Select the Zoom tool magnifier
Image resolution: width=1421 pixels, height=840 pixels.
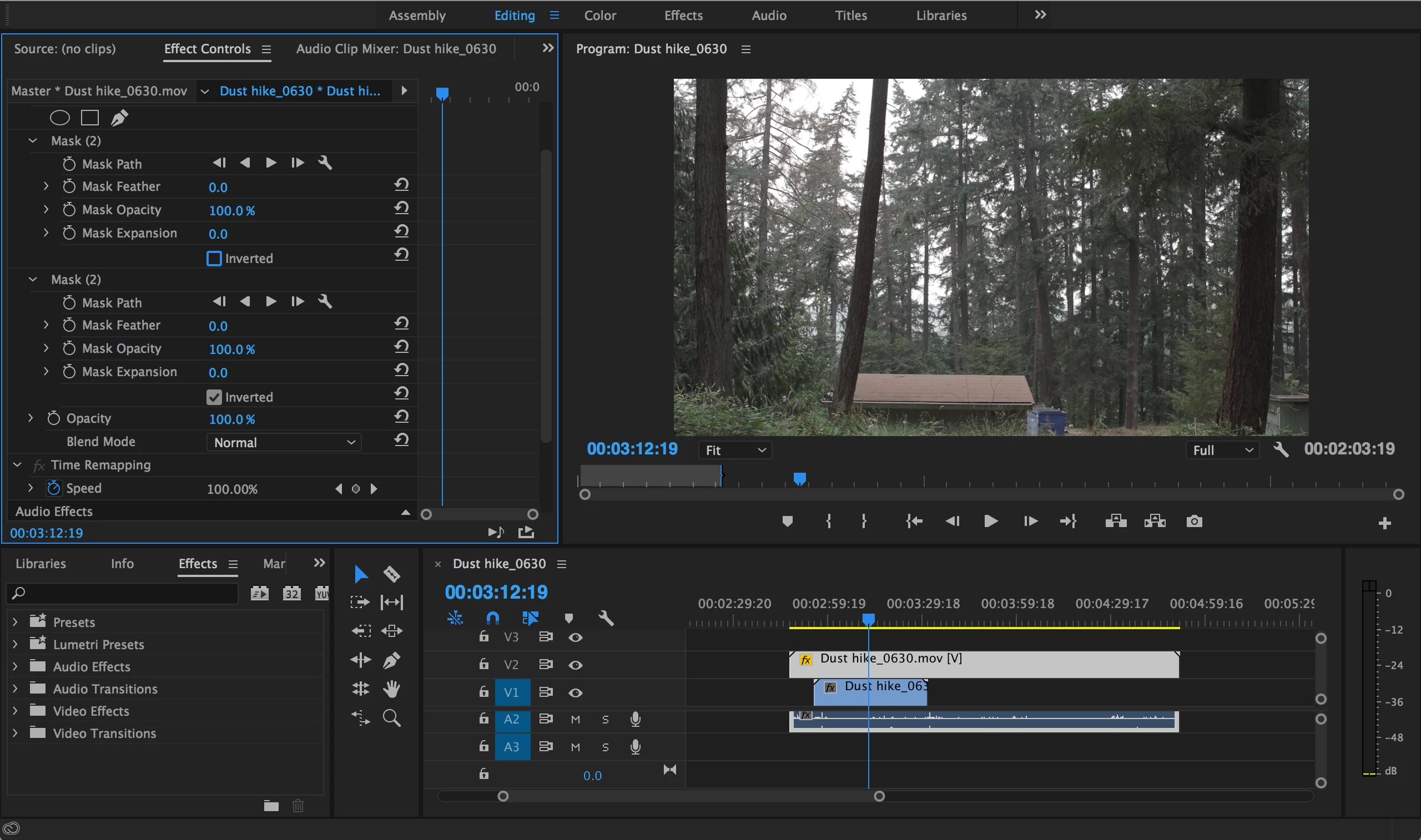point(391,718)
